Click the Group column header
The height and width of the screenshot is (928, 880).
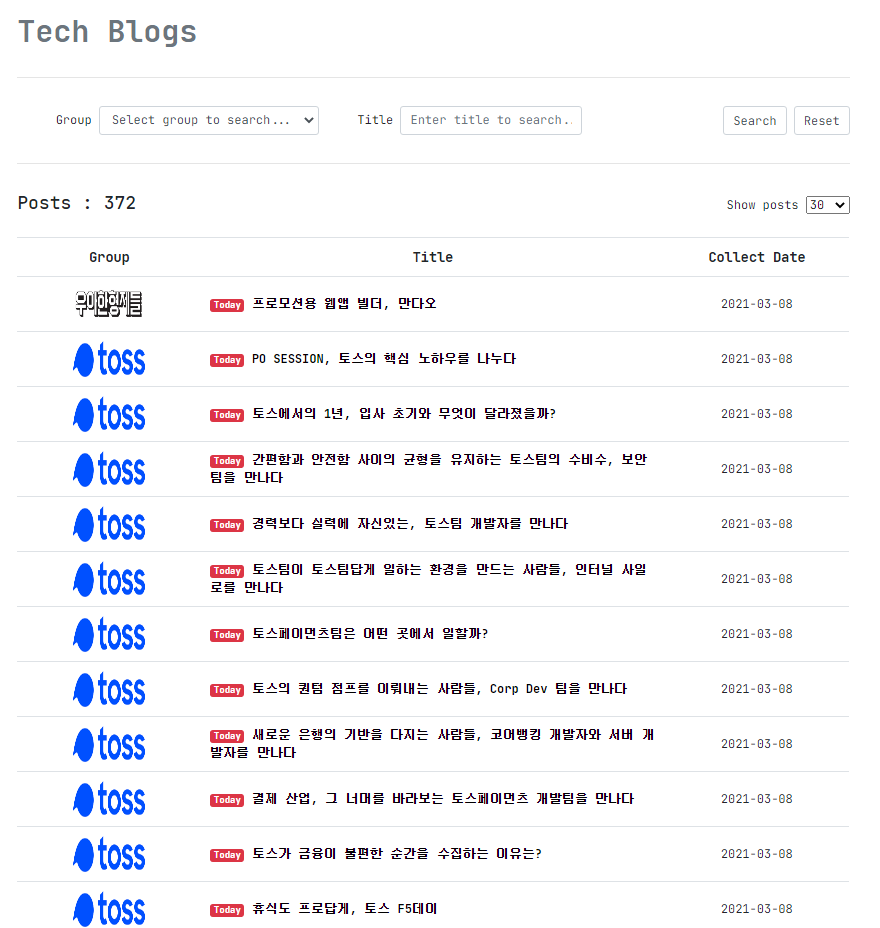(109, 257)
